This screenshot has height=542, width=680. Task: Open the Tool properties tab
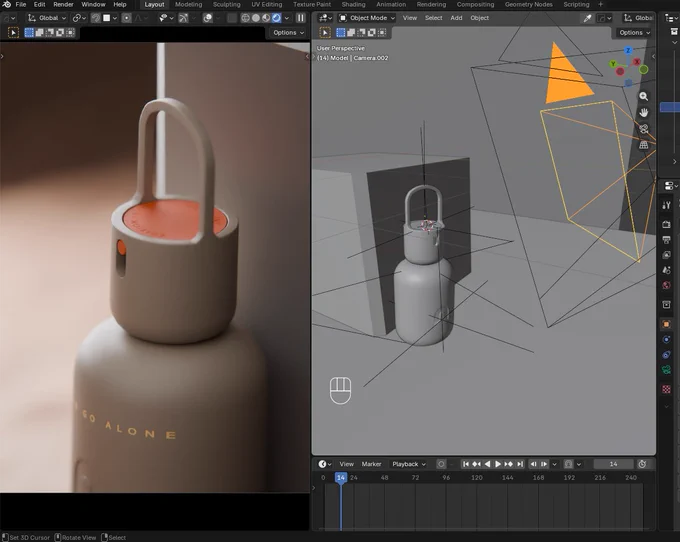tap(667, 205)
